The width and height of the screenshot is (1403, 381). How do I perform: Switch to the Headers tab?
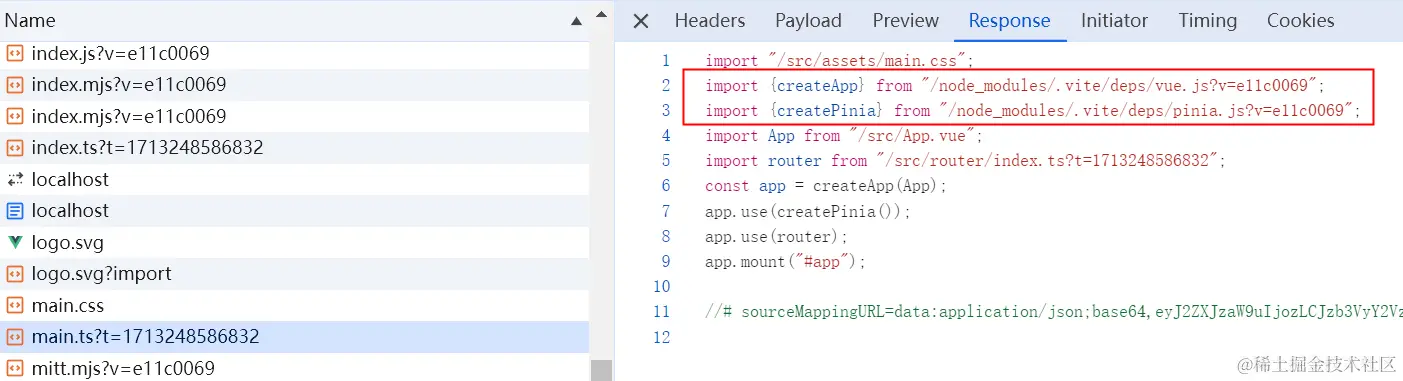[x=710, y=21]
